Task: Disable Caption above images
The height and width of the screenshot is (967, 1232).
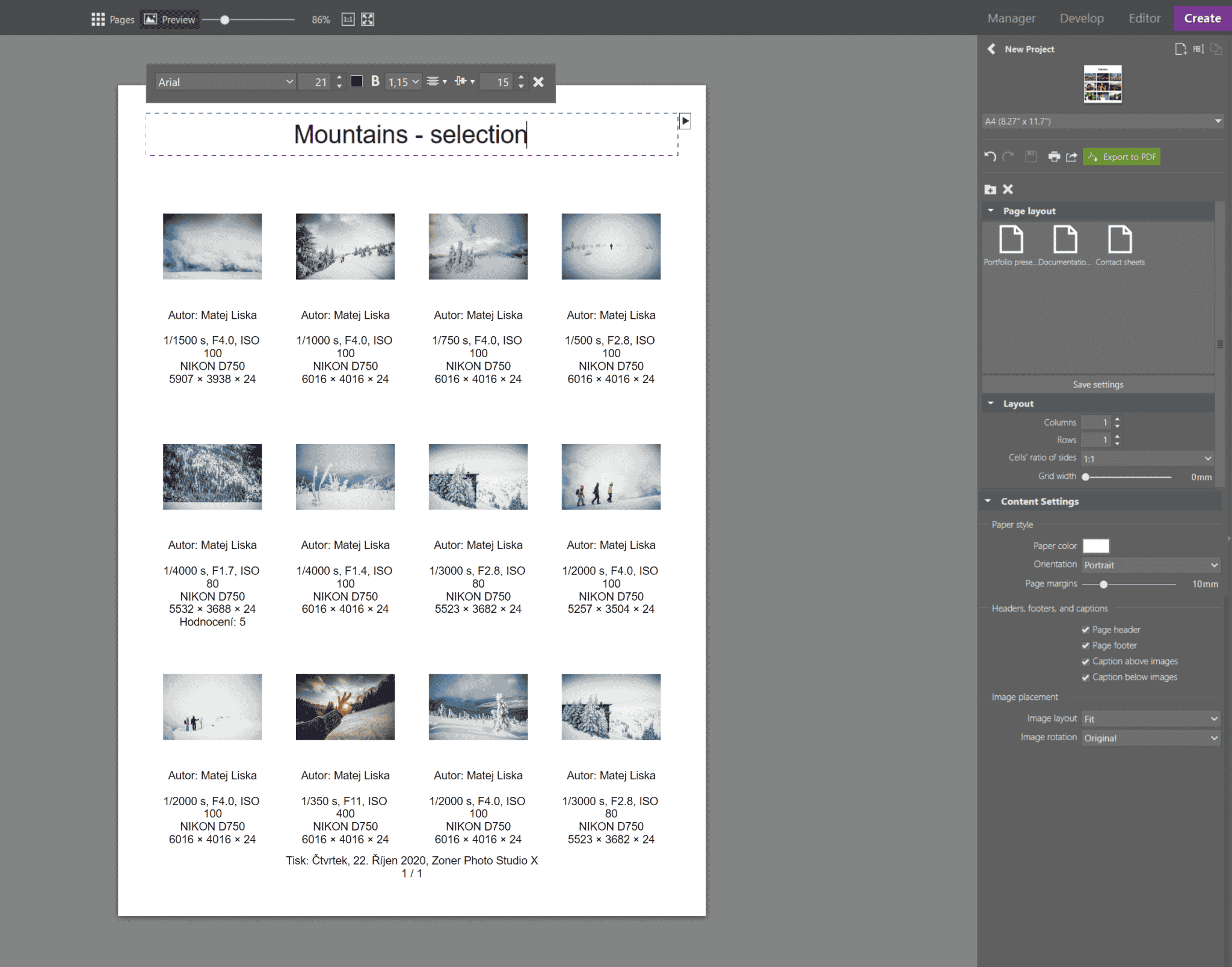Action: [1086, 661]
